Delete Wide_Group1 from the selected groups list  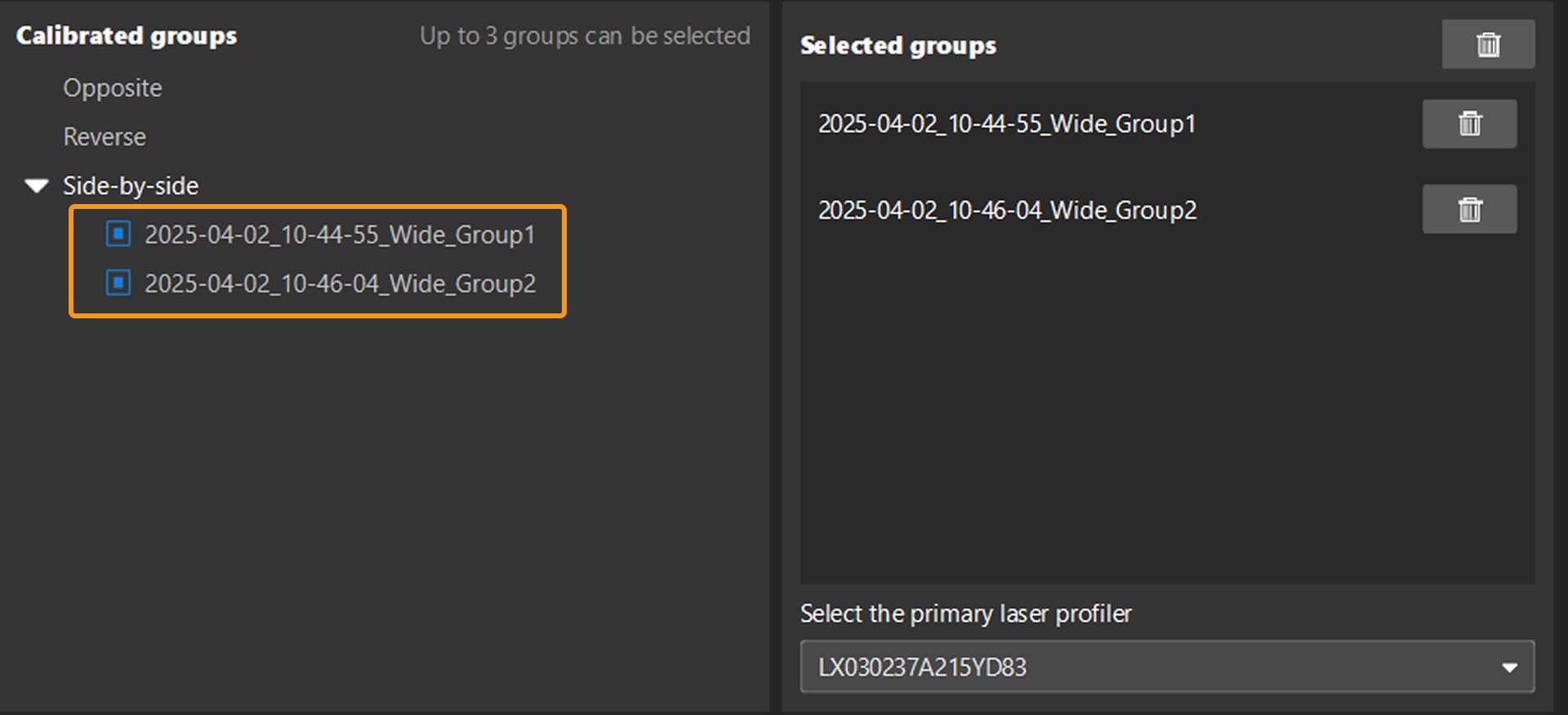(1469, 124)
